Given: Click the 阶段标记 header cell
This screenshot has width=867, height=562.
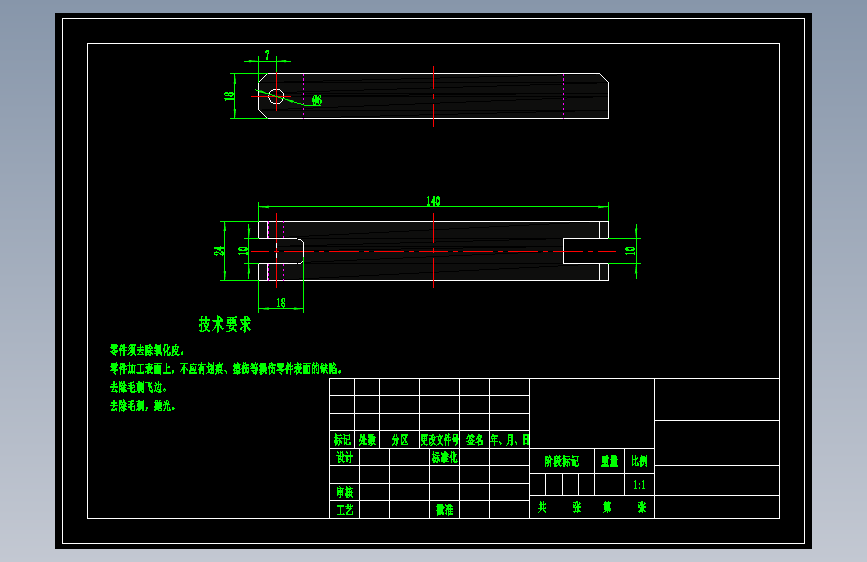Looking at the screenshot, I should [562, 461].
